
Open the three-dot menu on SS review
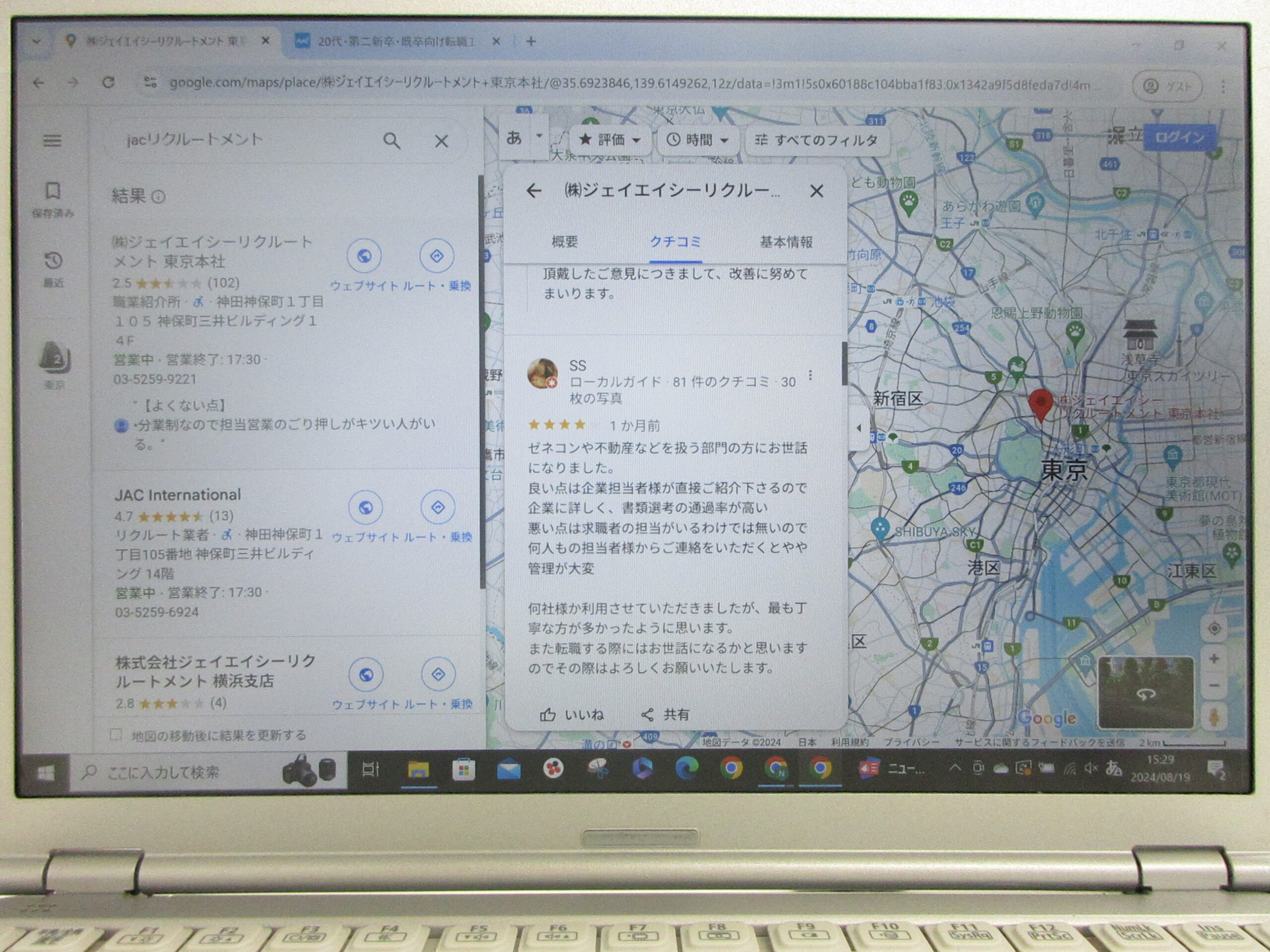tap(810, 375)
